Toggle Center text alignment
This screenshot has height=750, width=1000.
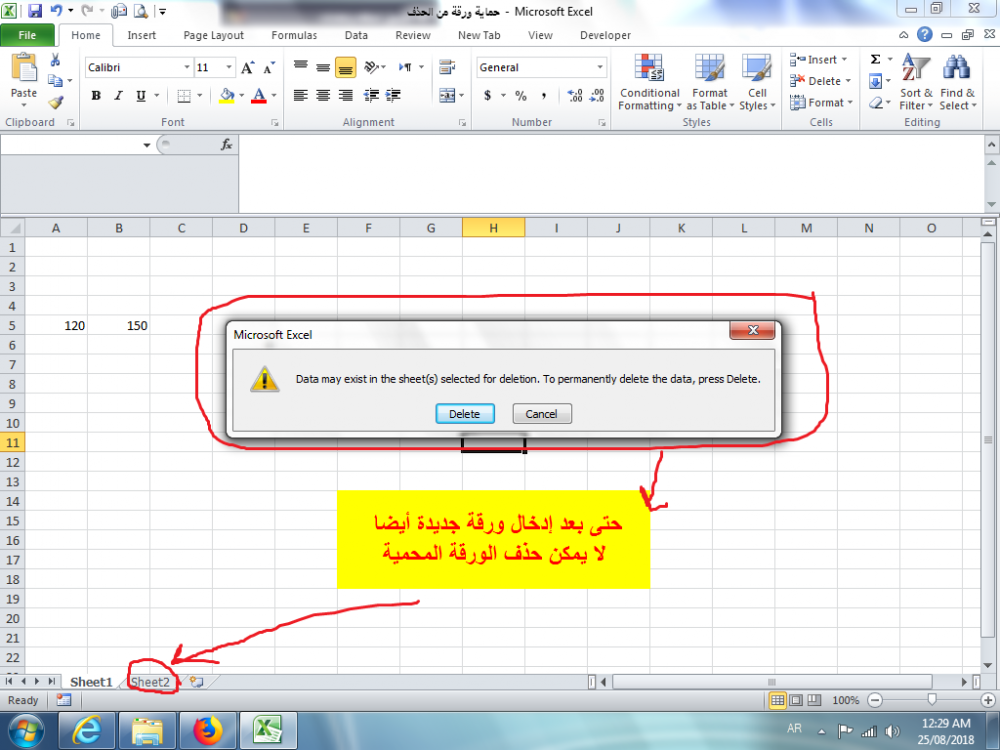tap(323, 96)
